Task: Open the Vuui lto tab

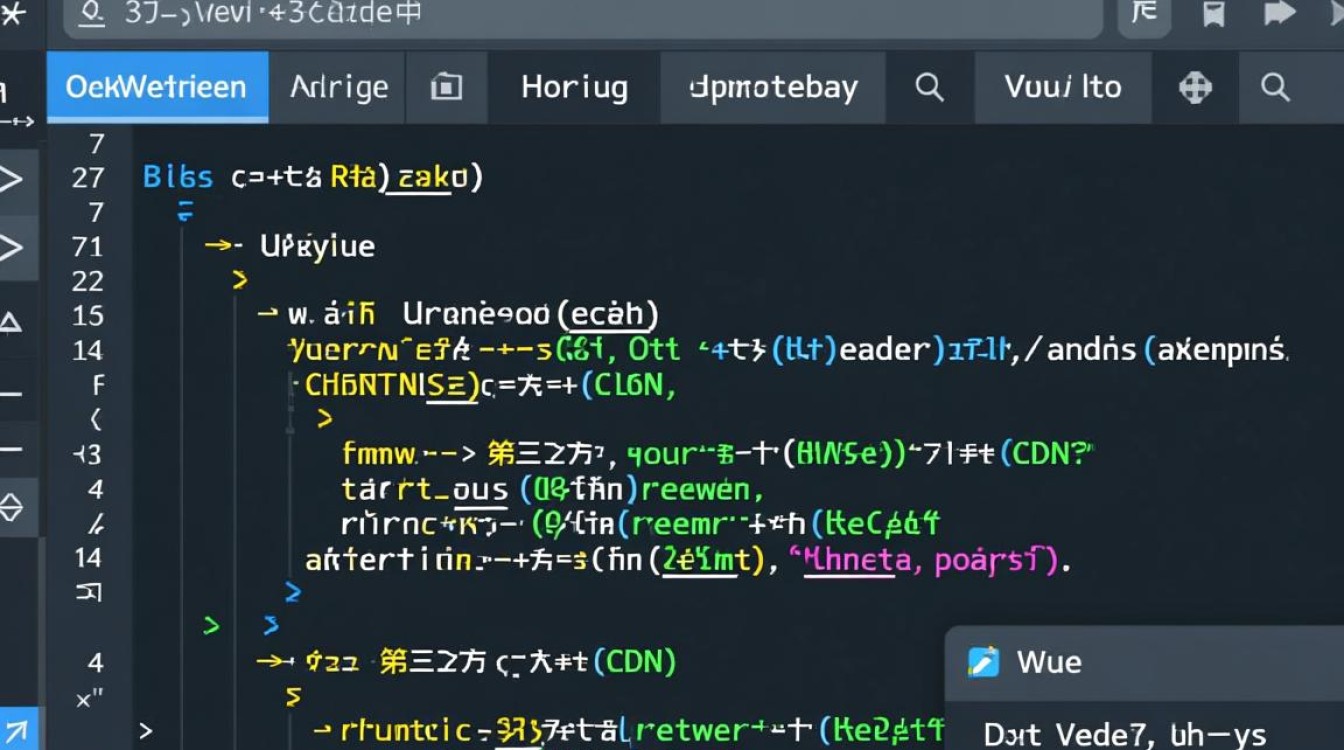Action: [1063, 88]
